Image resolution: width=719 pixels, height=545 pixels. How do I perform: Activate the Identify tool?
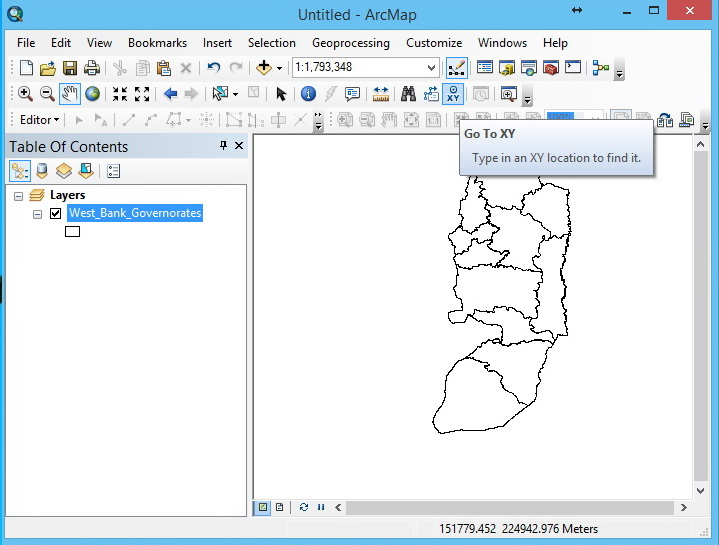tap(308, 94)
